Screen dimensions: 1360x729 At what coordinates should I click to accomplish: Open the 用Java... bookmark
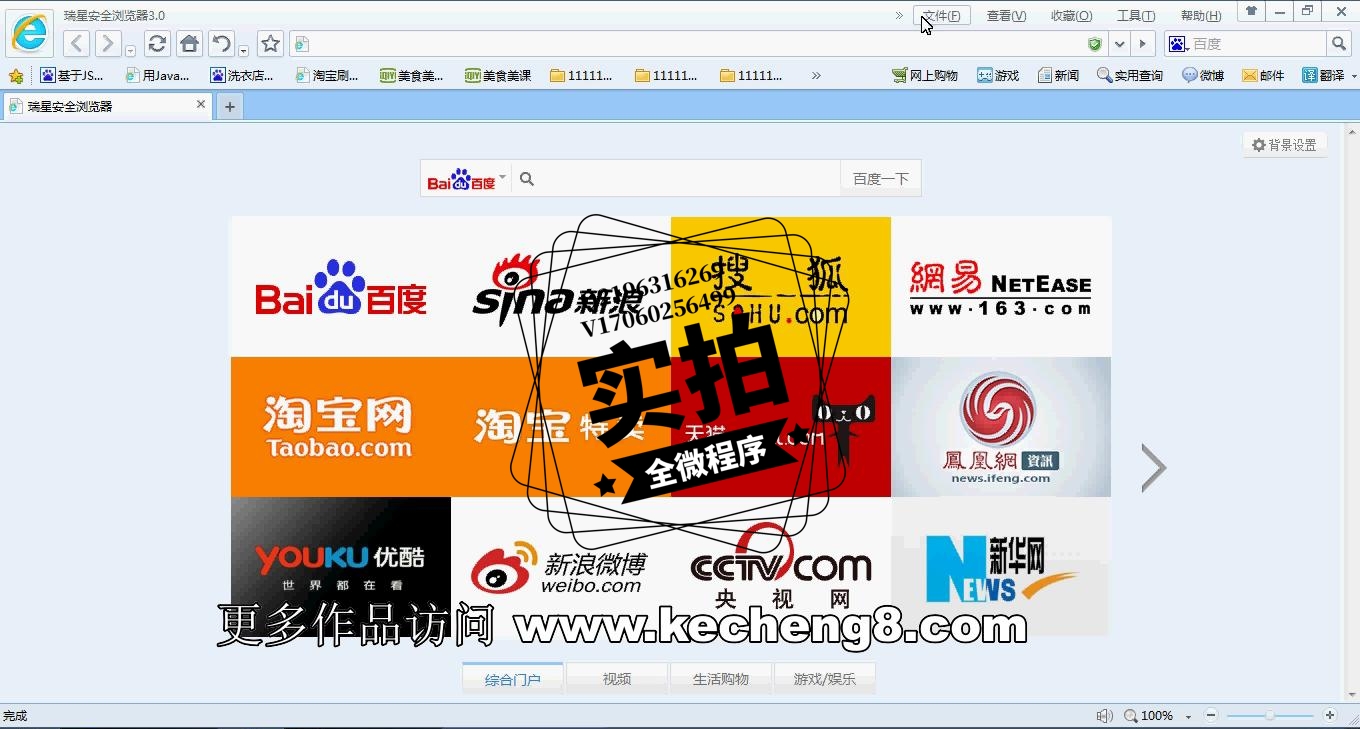pyautogui.click(x=157, y=76)
